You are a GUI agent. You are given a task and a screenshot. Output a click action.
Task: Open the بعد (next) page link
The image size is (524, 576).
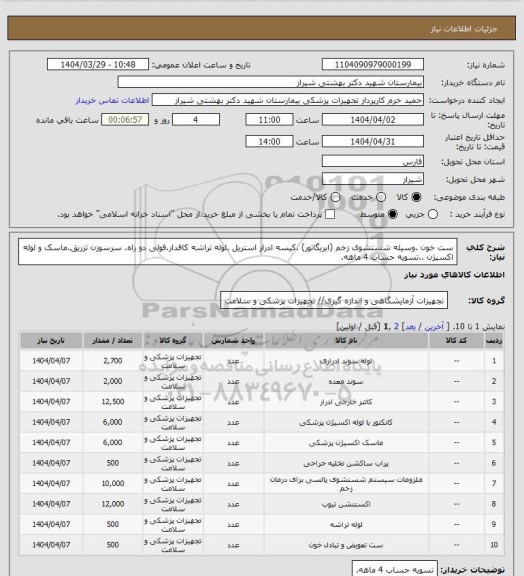[410, 327]
